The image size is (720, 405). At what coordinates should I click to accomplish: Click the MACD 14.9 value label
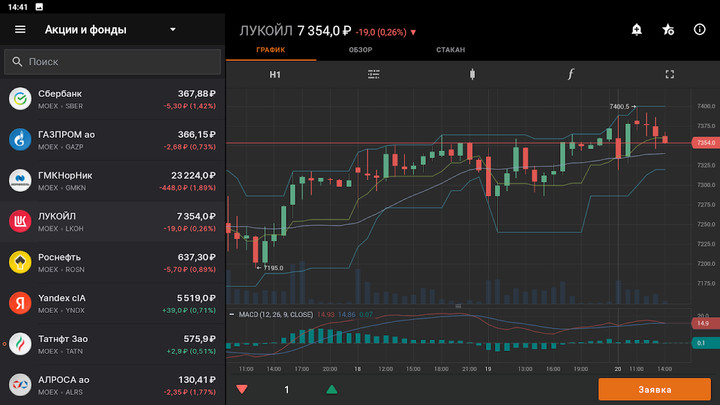(x=705, y=323)
